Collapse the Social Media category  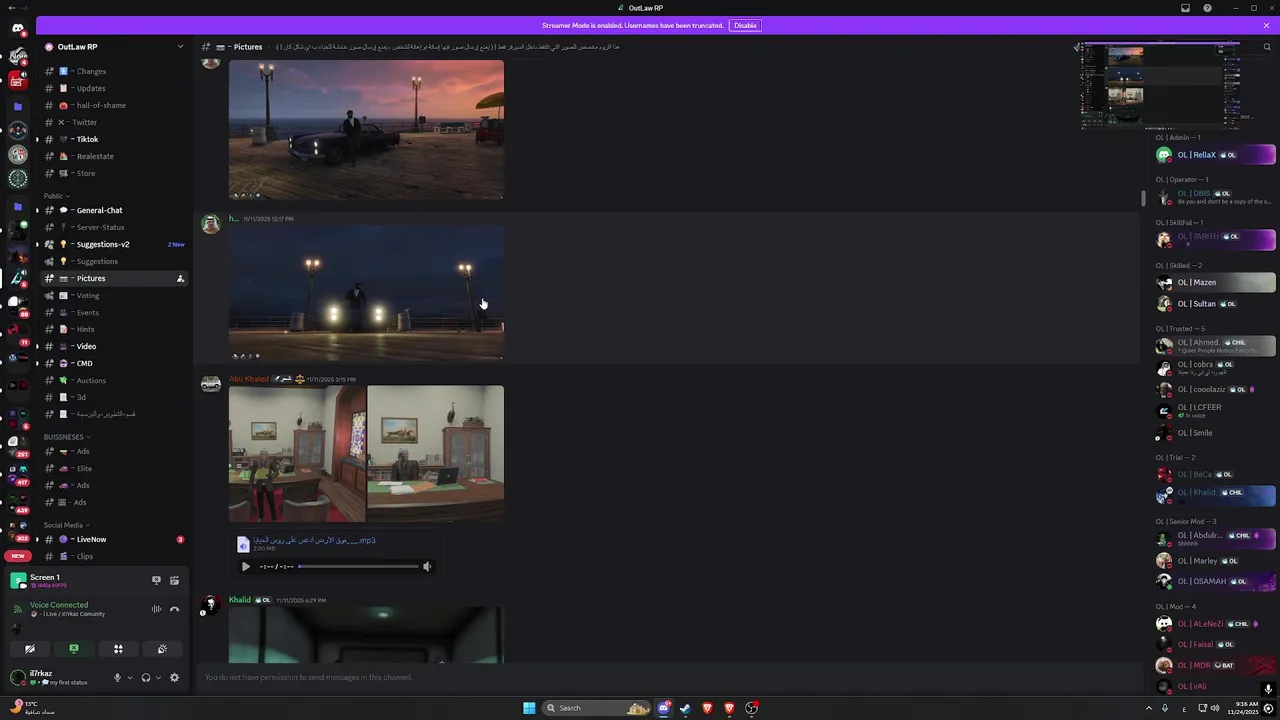(66, 525)
